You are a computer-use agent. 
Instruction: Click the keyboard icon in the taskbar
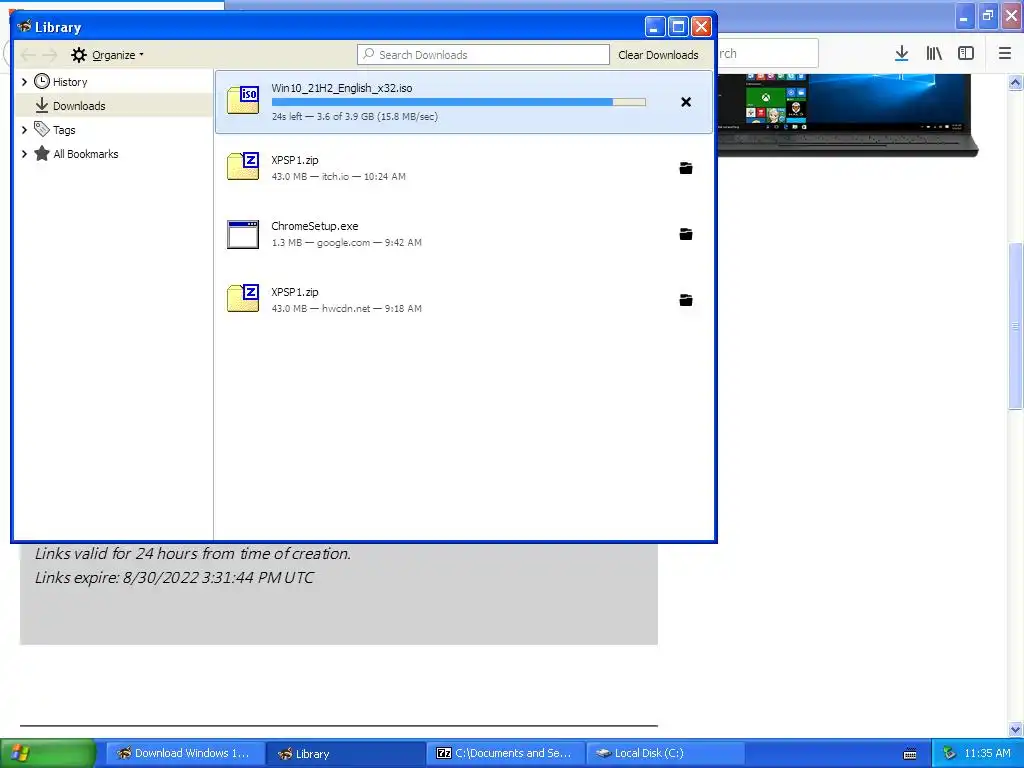pos(910,754)
